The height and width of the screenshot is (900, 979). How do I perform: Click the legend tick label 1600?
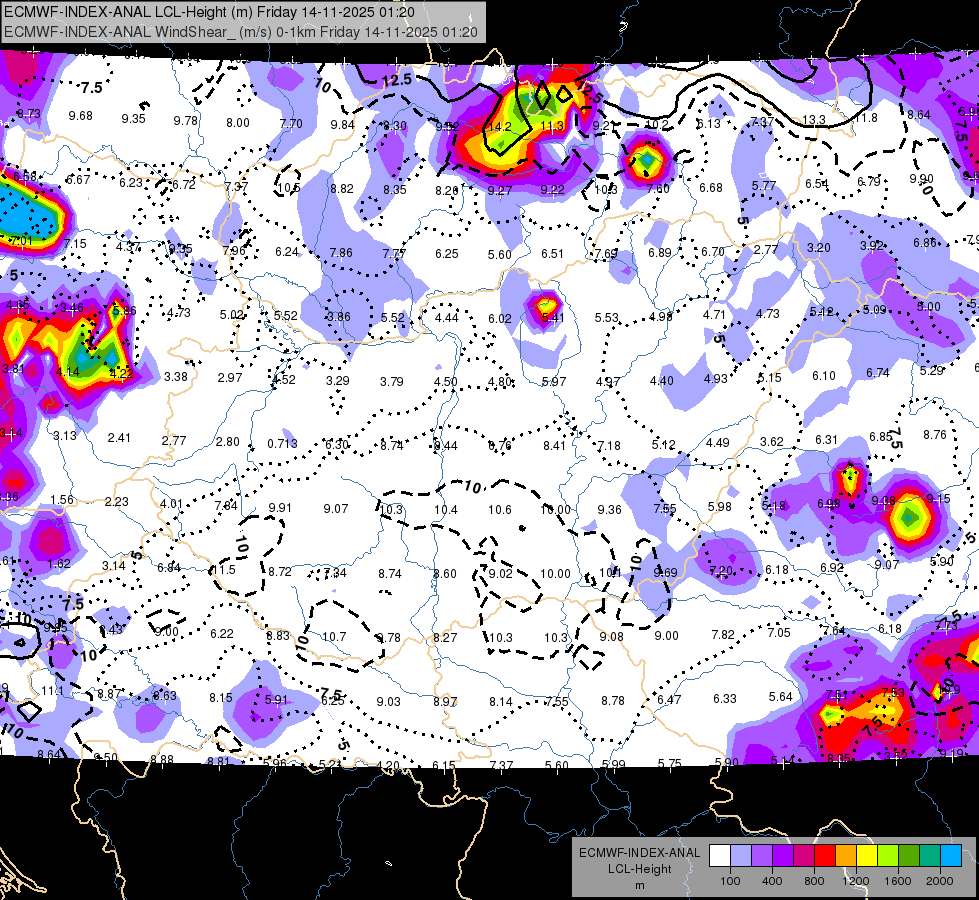897,881
